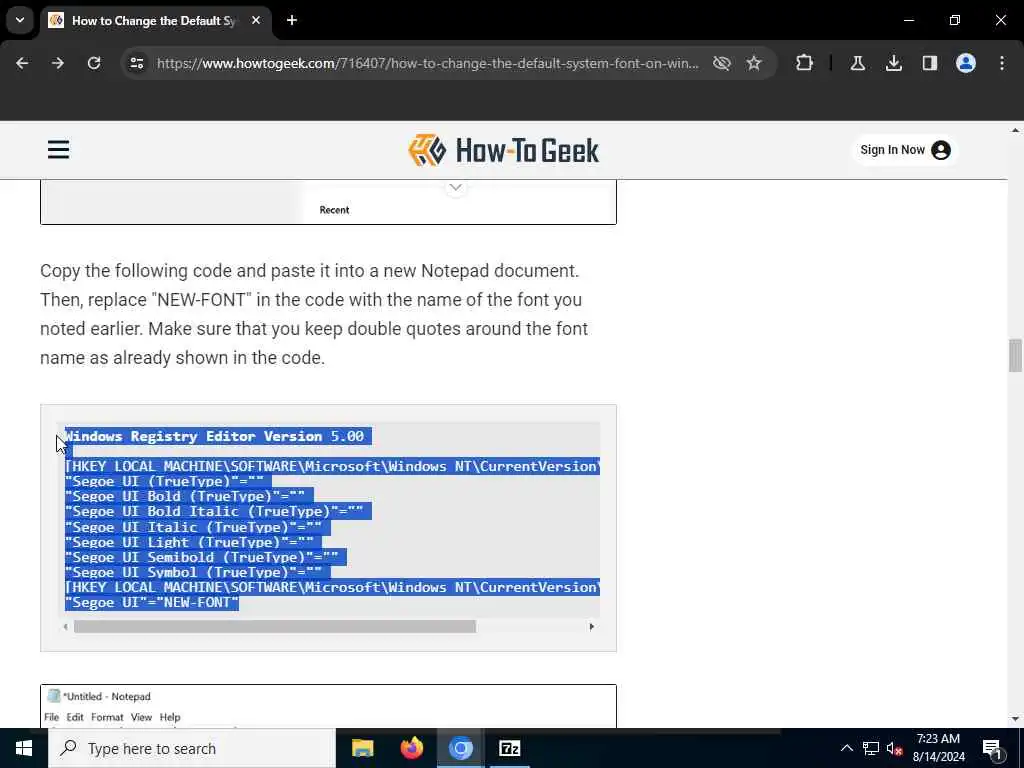Click the 'Segoe UI Bold Italic (TrueType)' line
Screen dimensions: 1024x768
(214, 511)
